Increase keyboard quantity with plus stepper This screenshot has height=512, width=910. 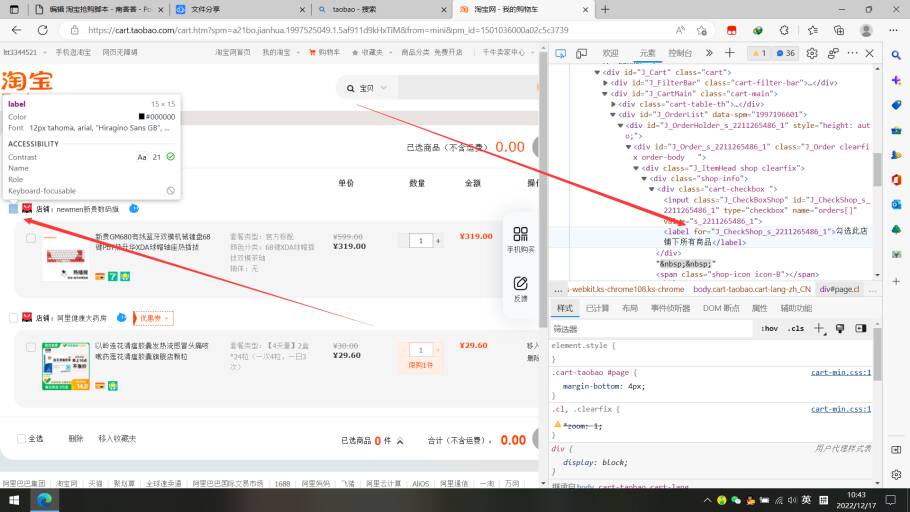(x=438, y=240)
